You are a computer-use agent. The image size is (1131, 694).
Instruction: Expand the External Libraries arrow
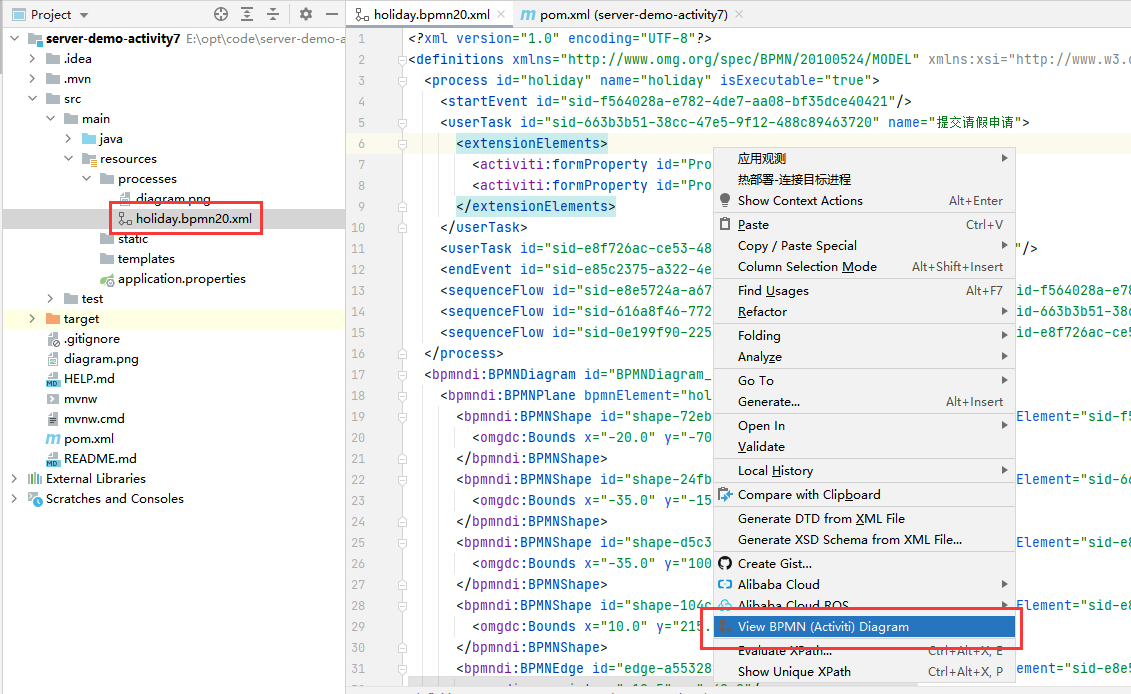tap(14, 479)
